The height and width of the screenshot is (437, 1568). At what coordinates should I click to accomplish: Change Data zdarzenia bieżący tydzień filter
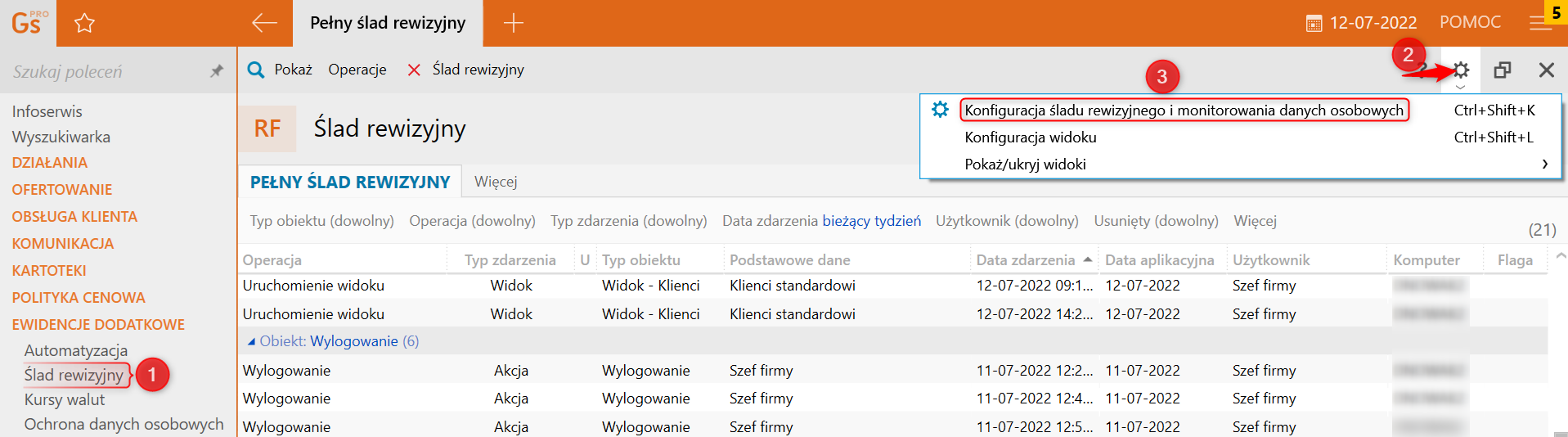[821, 221]
